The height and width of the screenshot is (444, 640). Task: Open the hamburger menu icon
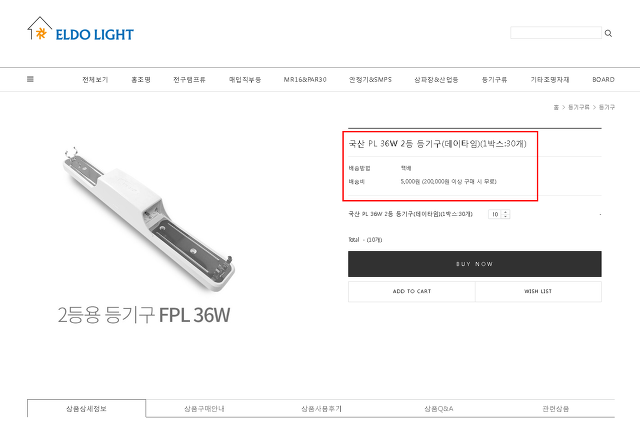[30, 79]
